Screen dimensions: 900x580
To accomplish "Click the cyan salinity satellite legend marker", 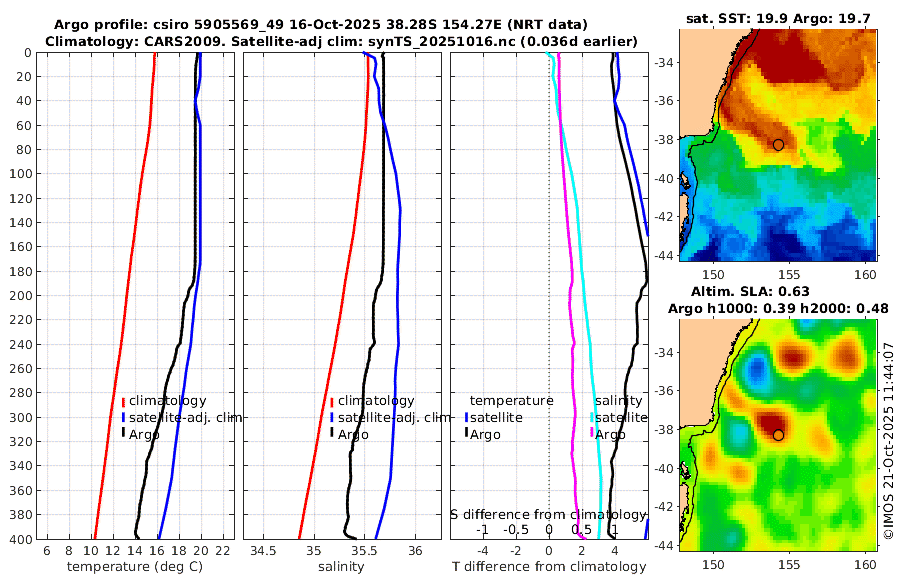I will pos(592,418).
